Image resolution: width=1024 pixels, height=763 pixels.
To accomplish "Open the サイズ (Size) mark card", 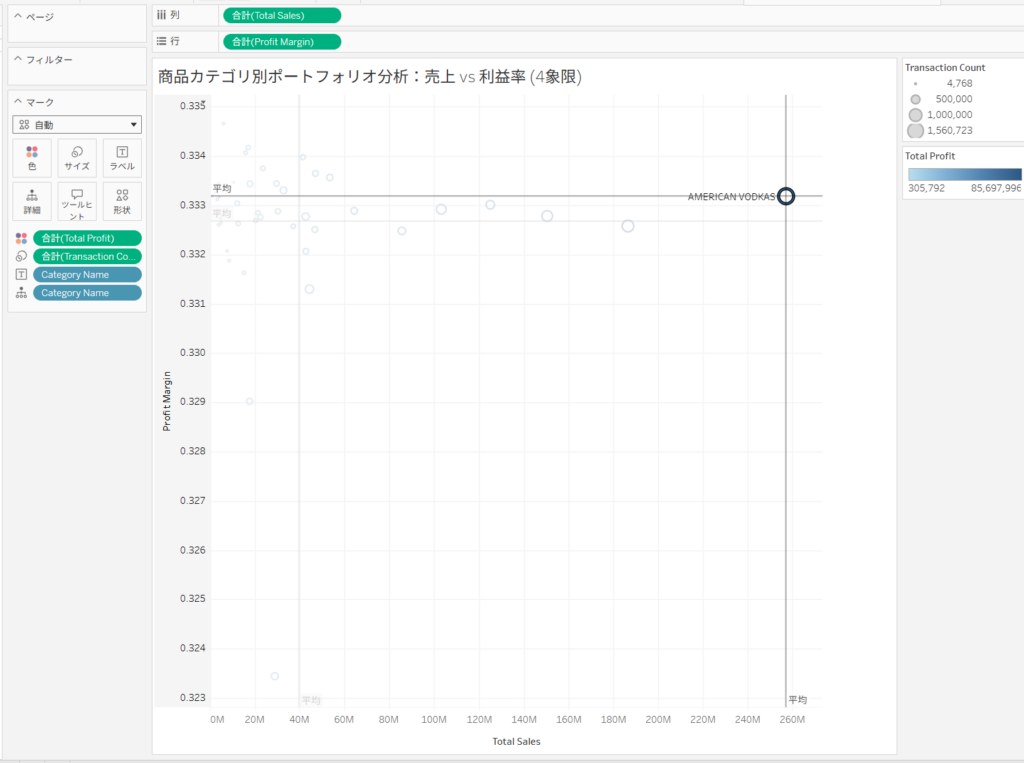I will tap(77, 158).
